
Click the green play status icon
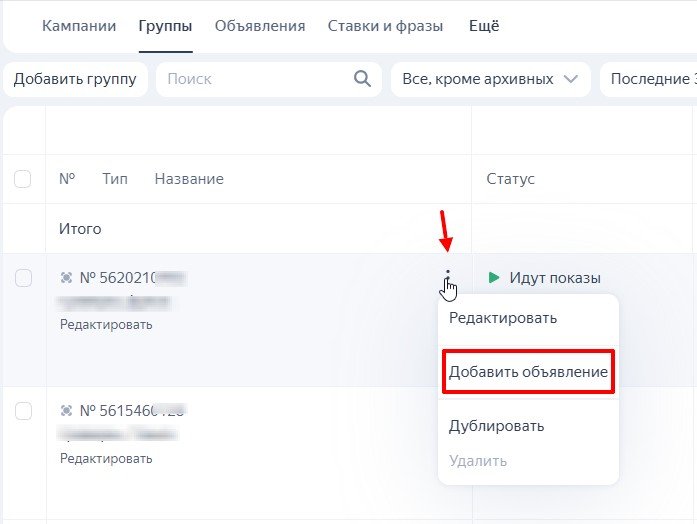coord(494,278)
